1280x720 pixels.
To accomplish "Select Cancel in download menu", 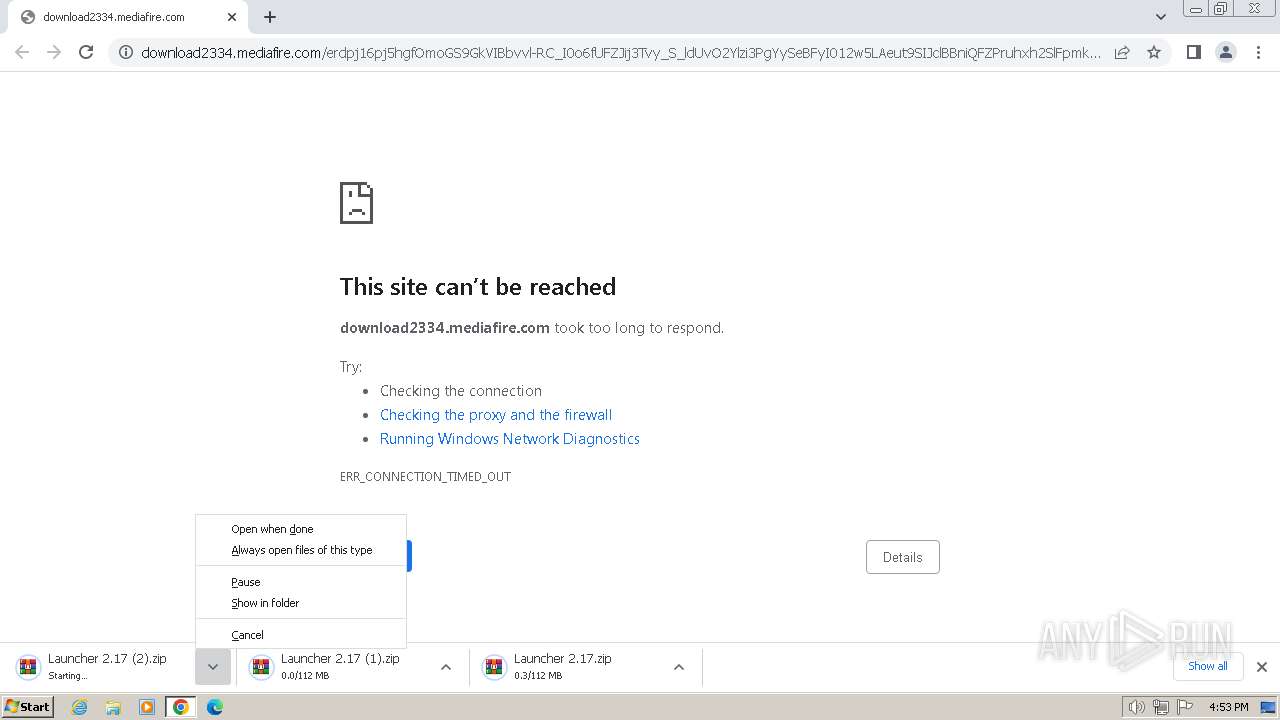I will [301, 635].
